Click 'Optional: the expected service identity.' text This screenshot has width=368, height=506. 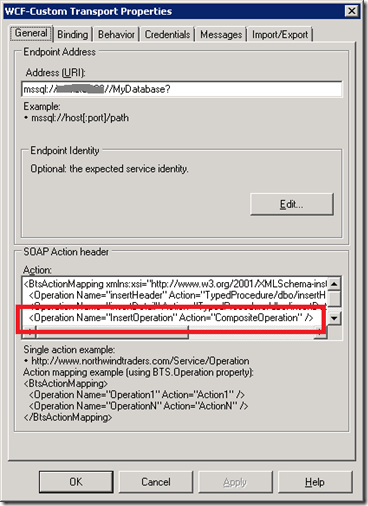(109, 169)
